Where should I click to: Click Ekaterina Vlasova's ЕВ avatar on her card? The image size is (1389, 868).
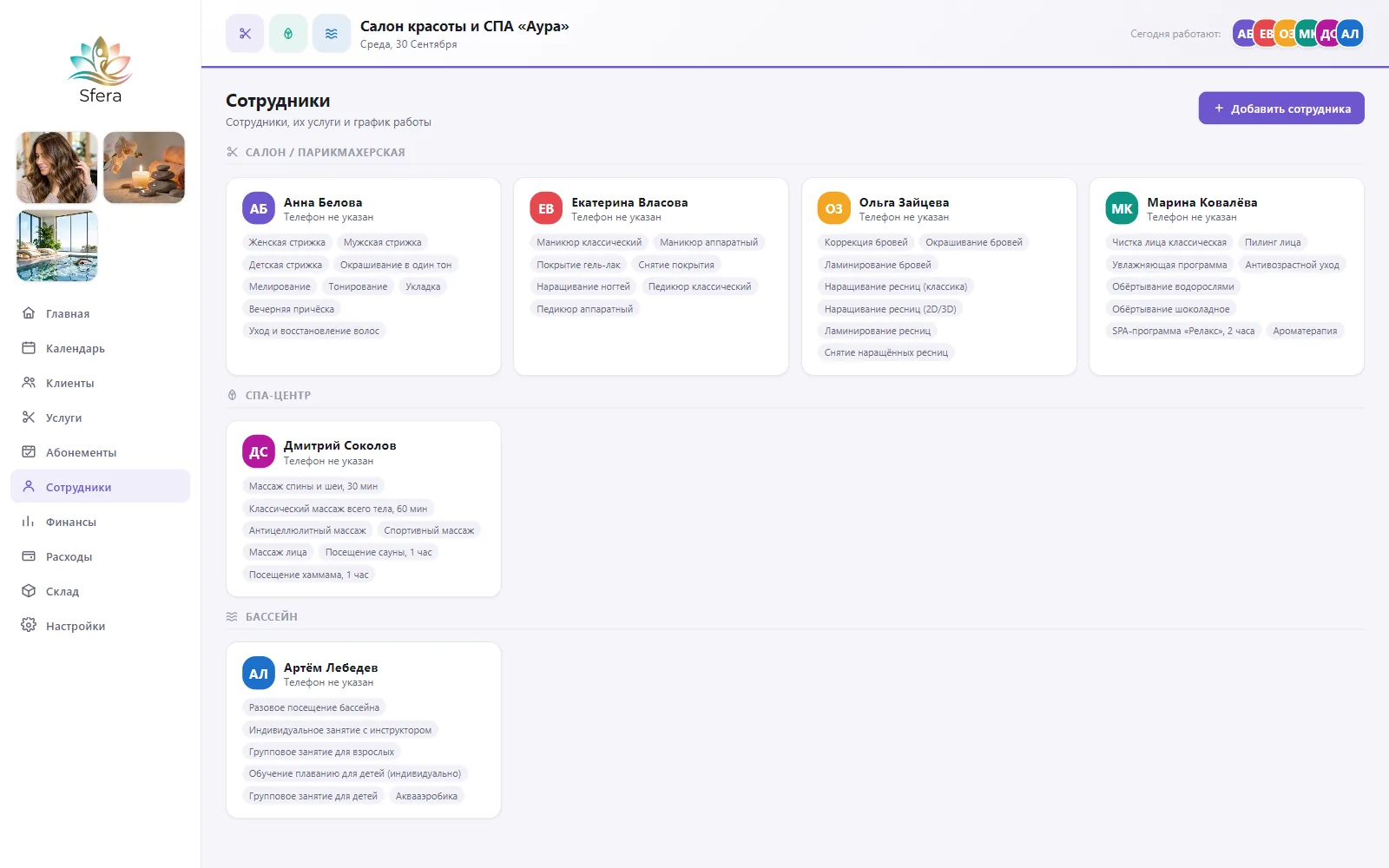(546, 208)
